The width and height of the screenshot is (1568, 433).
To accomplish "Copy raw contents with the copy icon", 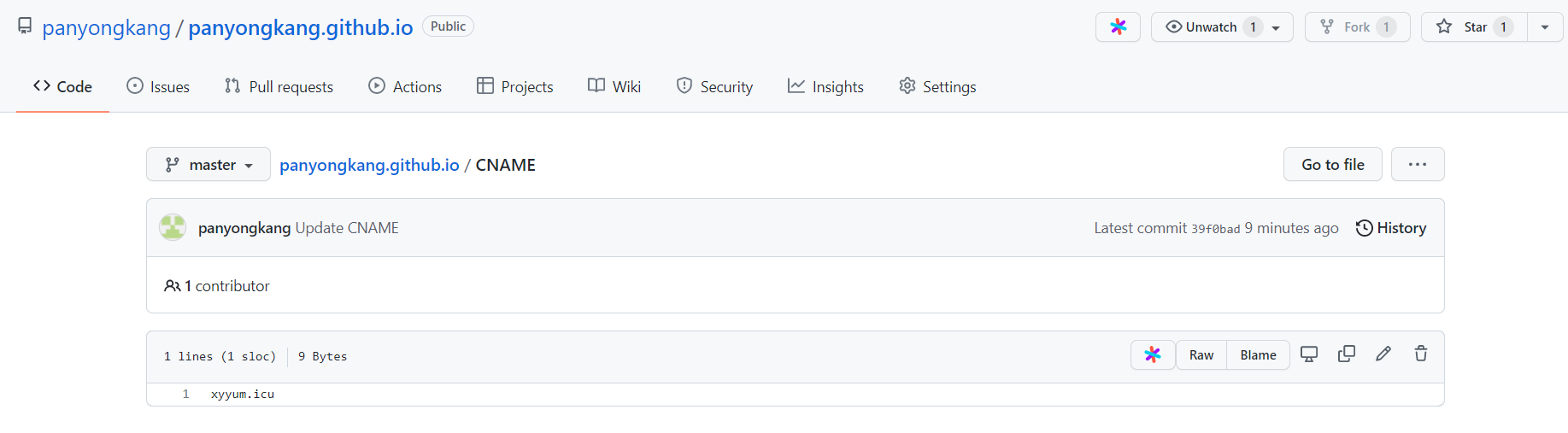I will 1347,354.
